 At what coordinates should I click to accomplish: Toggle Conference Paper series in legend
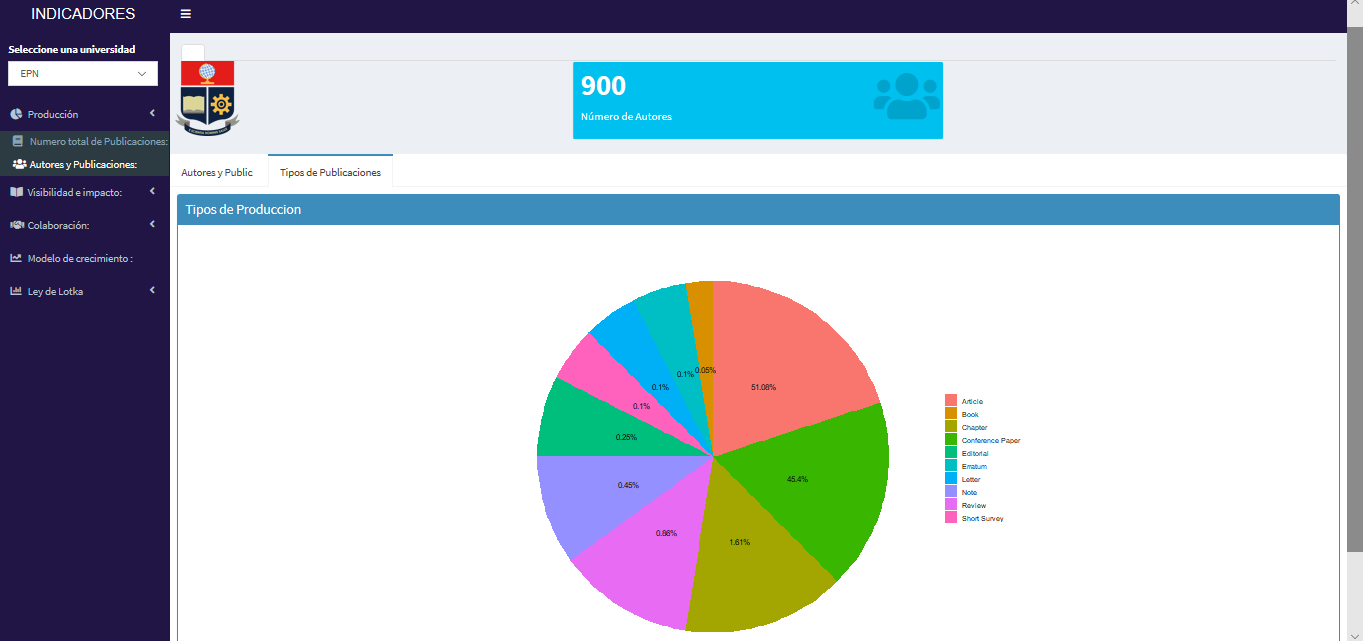tap(990, 440)
